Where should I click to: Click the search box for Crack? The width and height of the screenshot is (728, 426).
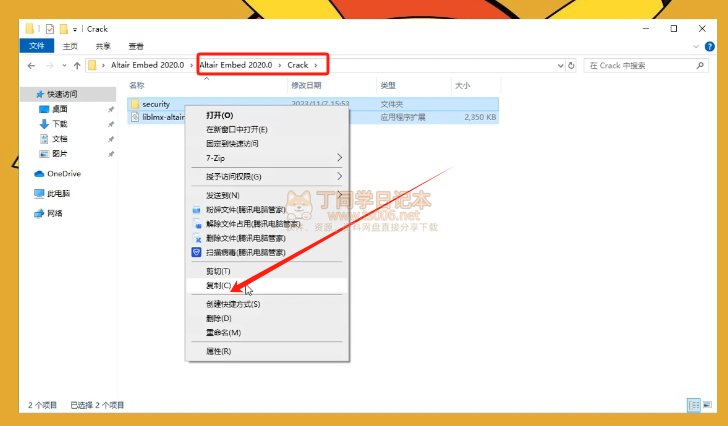click(x=646, y=65)
